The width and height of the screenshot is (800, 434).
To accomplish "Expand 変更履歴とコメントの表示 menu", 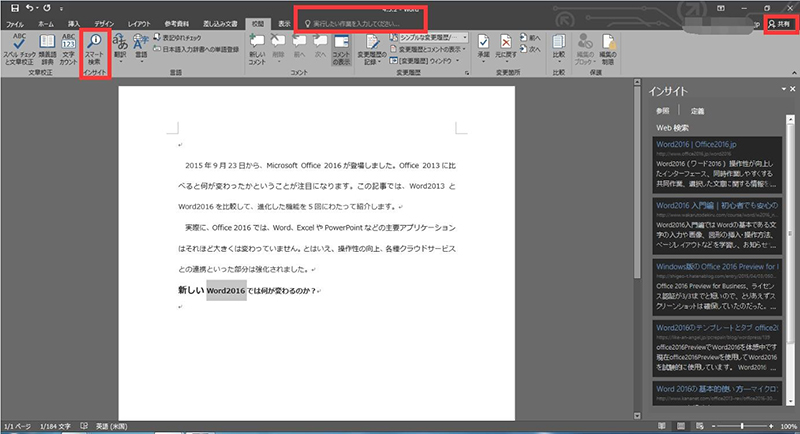I will [428, 49].
